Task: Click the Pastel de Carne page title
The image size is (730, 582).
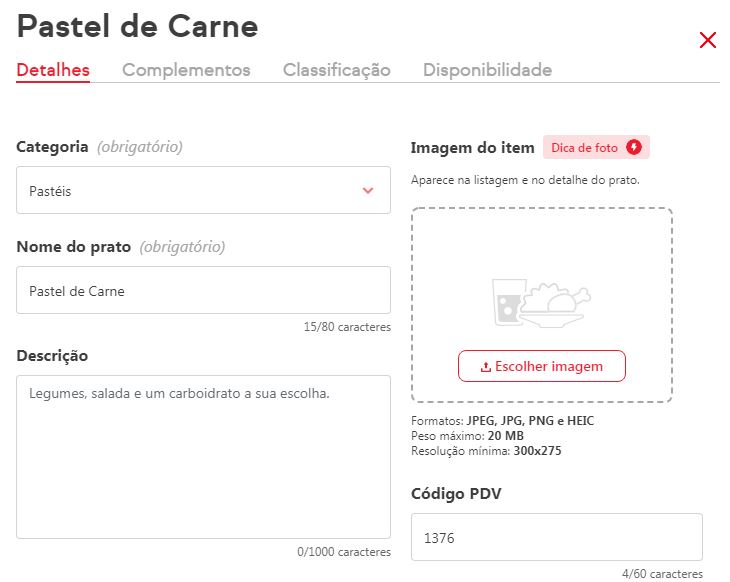Action: point(137,27)
